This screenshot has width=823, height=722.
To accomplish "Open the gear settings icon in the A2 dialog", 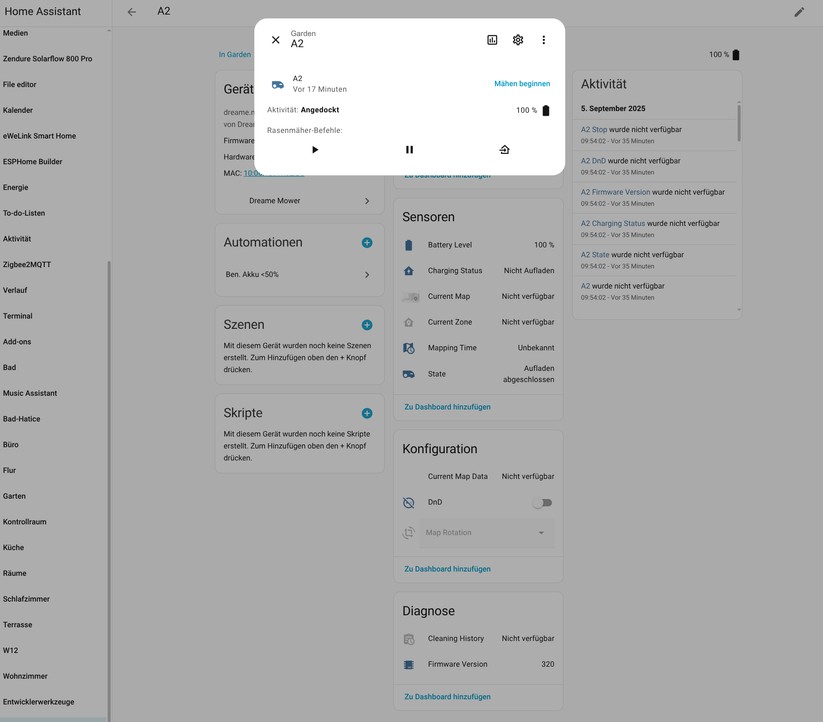I will pyautogui.click(x=517, y=39).
